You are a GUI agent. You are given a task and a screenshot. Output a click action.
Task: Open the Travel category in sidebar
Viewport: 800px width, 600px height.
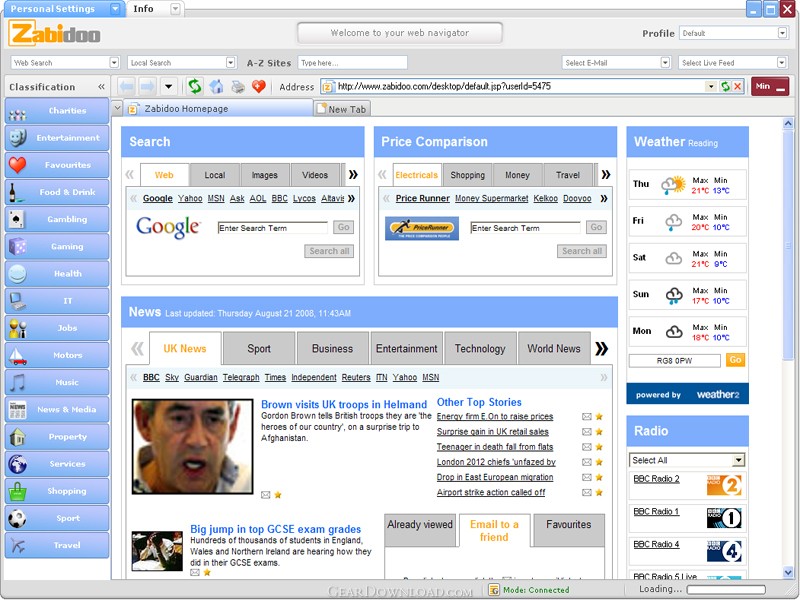[x=57, y=545]
